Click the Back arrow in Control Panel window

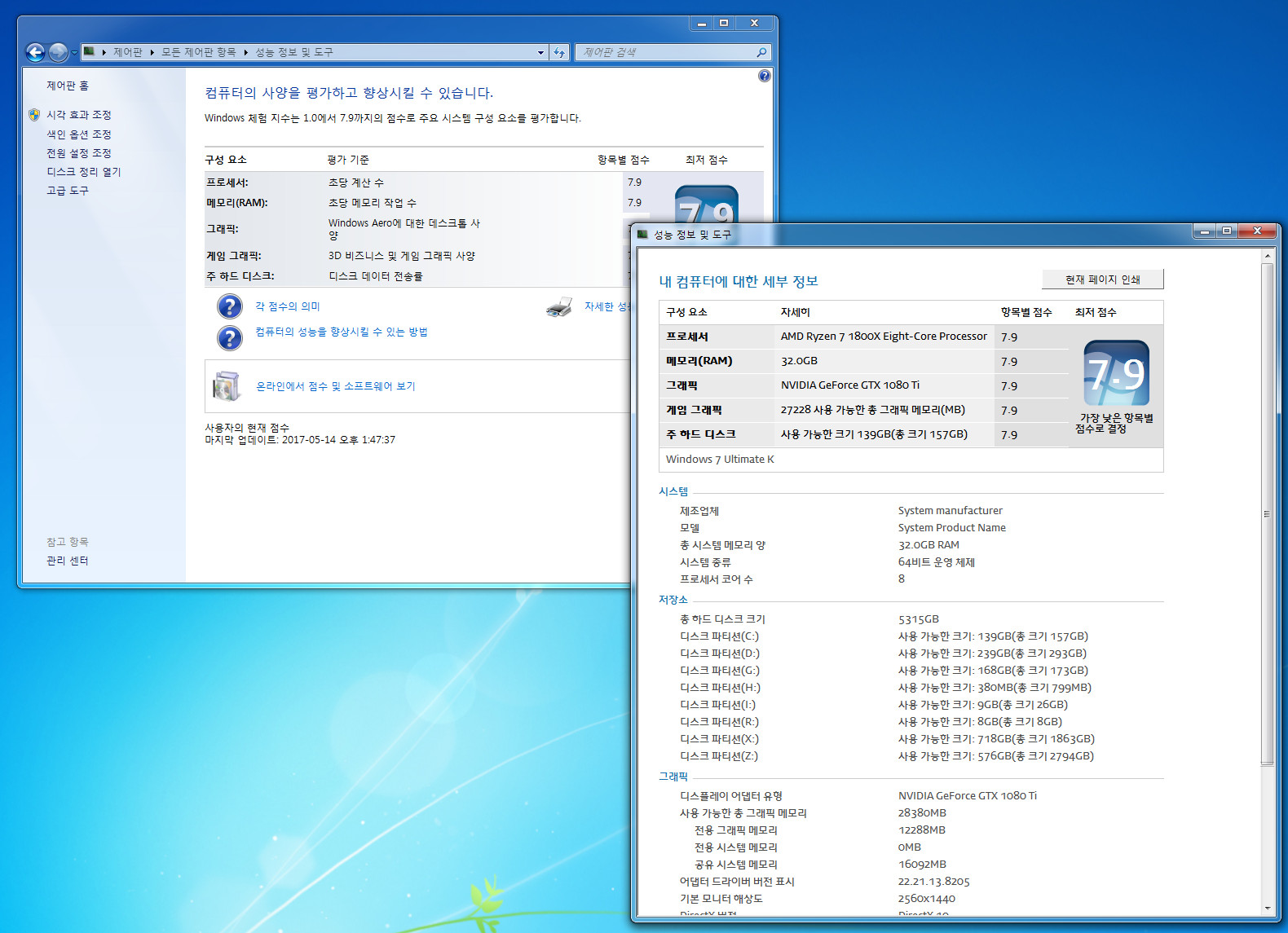pyautogui.click(x=35, y=53)
